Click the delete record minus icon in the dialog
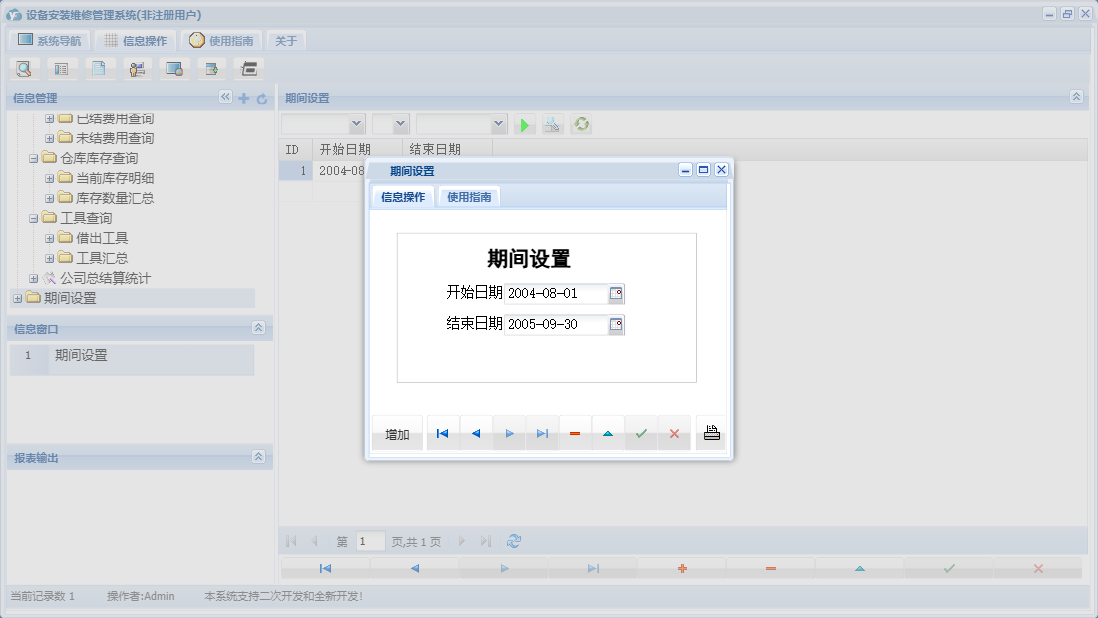The height and width of the screenshot is (618, 1098). point(575,432)
